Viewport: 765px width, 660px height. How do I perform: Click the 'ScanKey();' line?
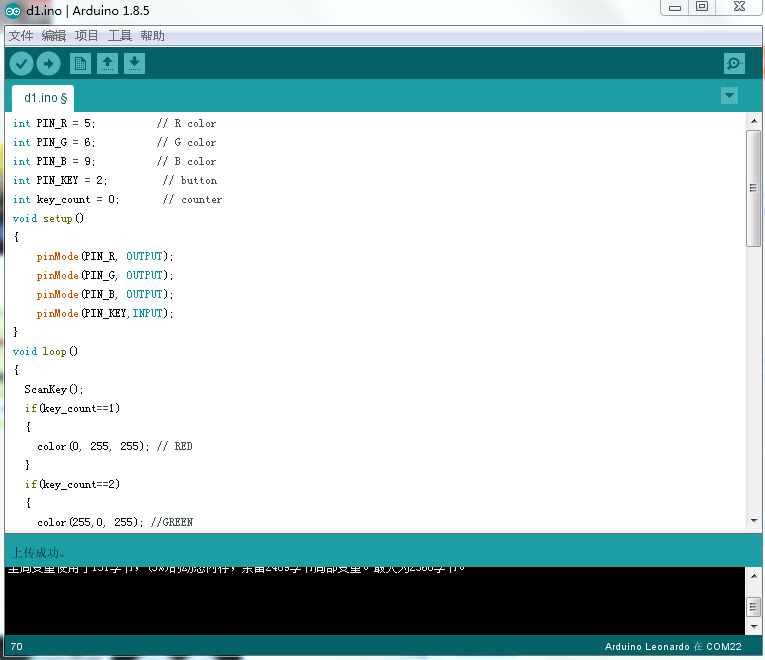[x=54, y=389]
